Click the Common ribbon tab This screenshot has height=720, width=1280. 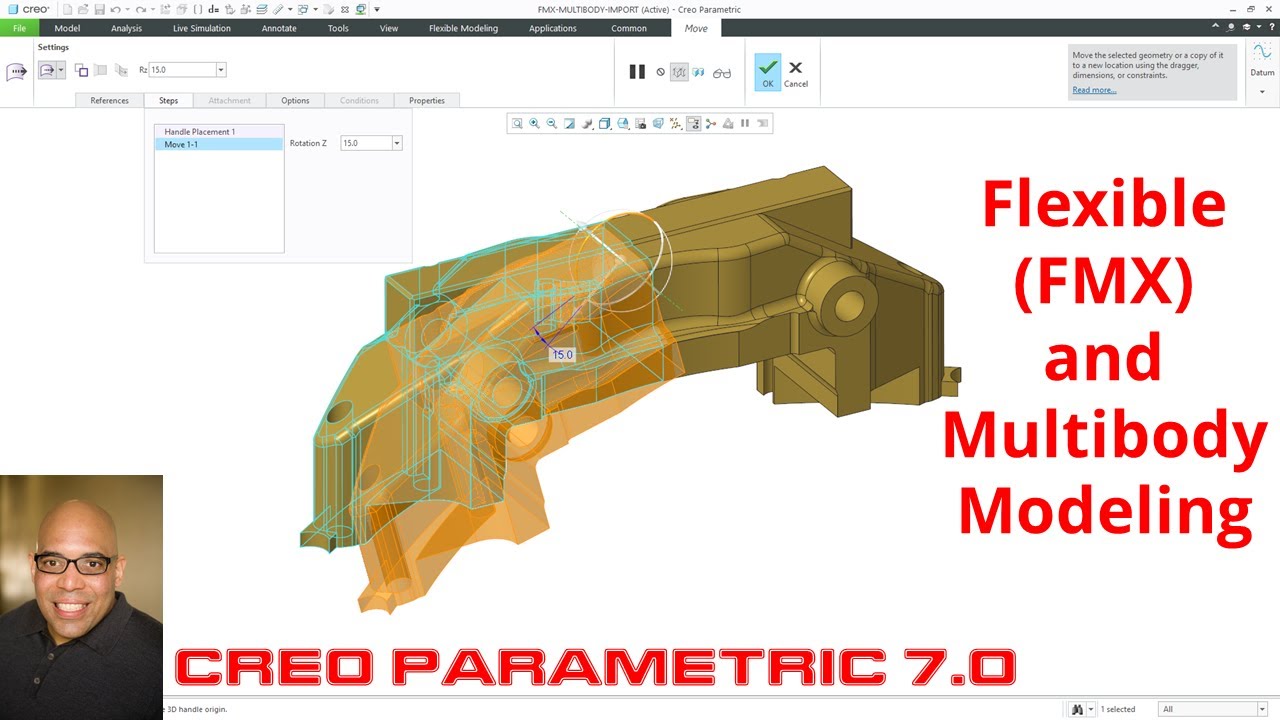[x=629, y=28]
